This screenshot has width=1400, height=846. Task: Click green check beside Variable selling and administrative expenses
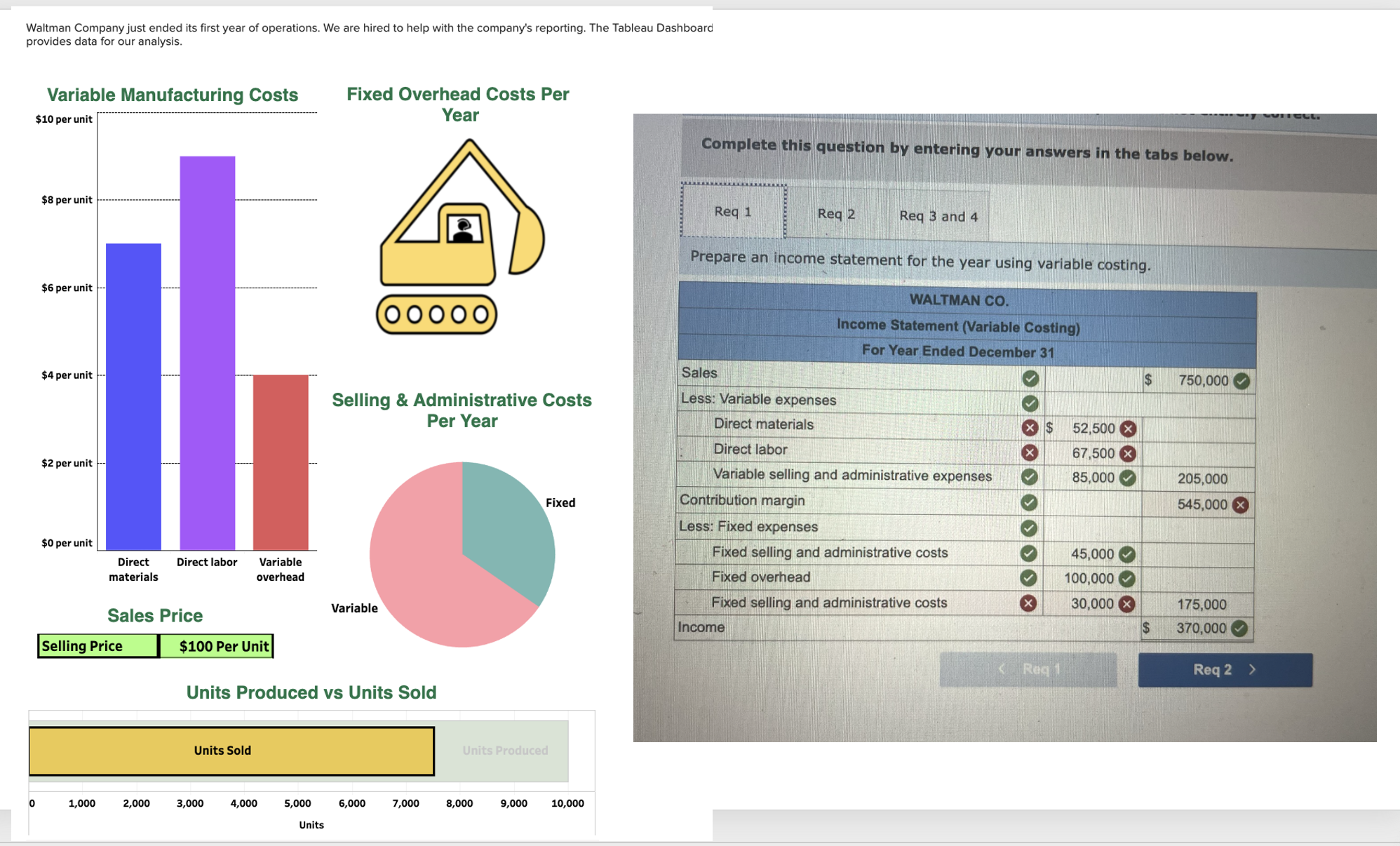(x=1029, y=477)
